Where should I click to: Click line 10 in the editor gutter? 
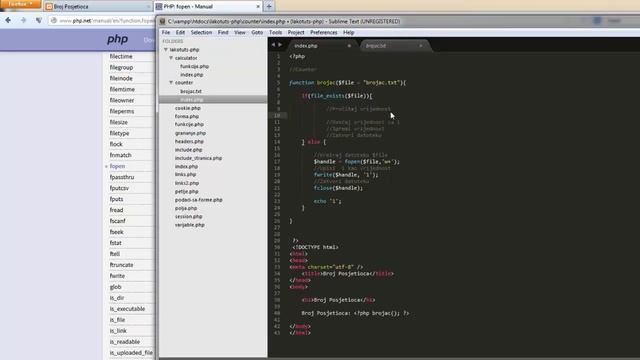click(x=277, y=116)
